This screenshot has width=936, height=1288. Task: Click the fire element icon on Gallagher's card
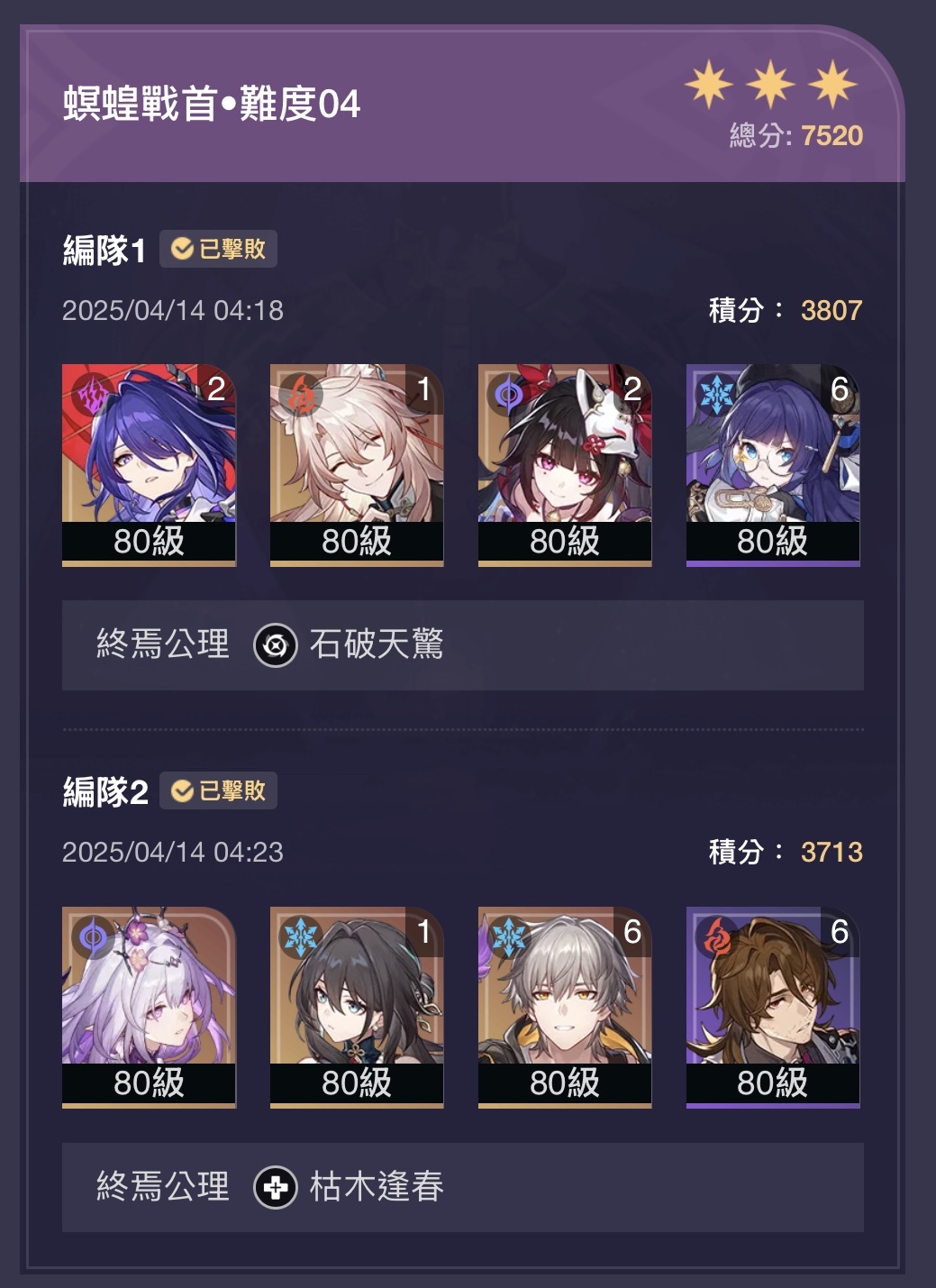click(x=717, y=936)
